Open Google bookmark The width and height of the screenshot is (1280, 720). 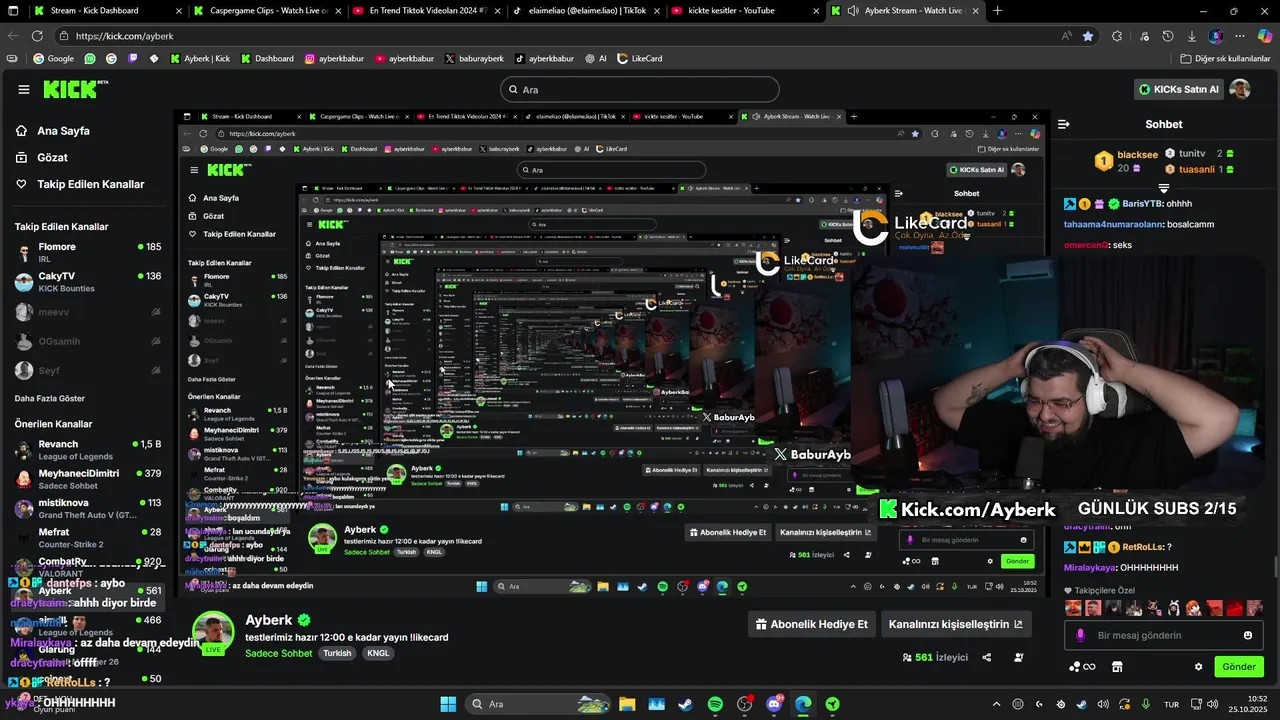(x=53, y=59)
